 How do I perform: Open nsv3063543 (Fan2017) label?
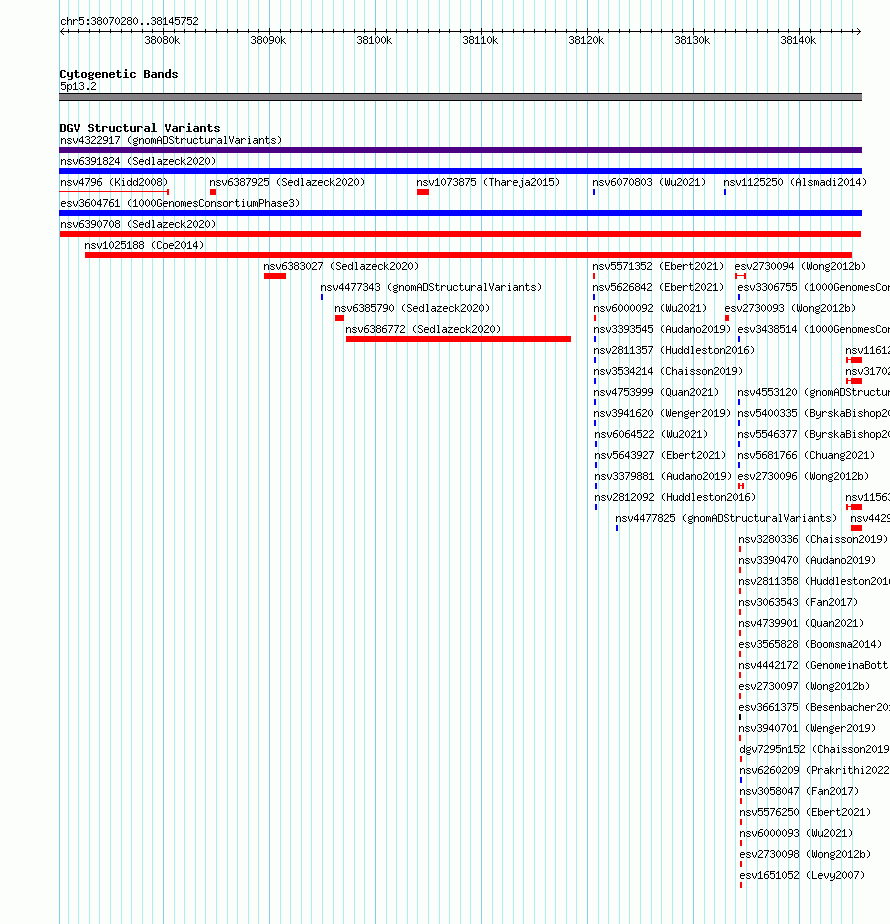tap(798, 602)
